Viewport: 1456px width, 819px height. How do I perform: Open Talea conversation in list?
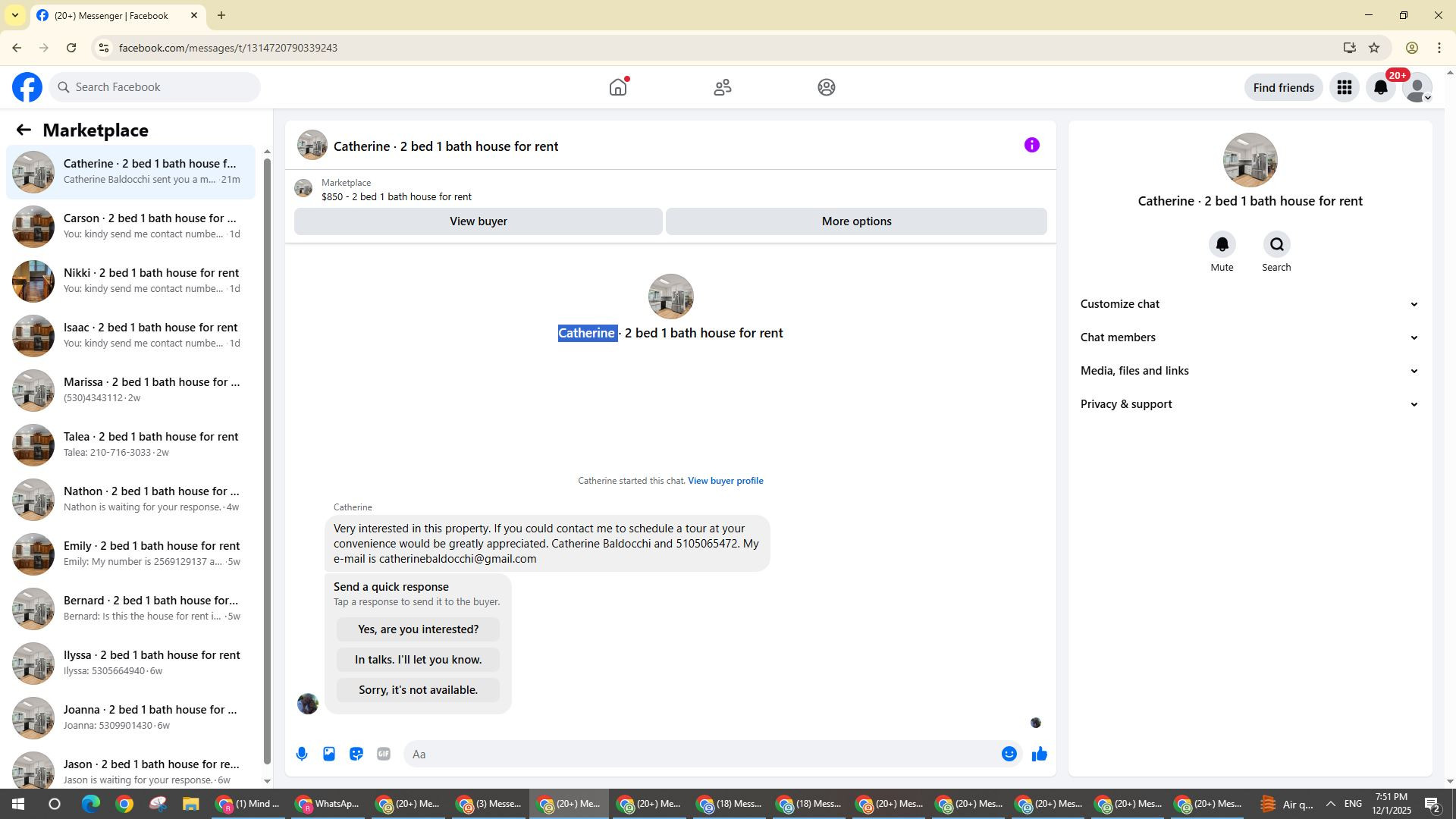click(x=130, y=445)
